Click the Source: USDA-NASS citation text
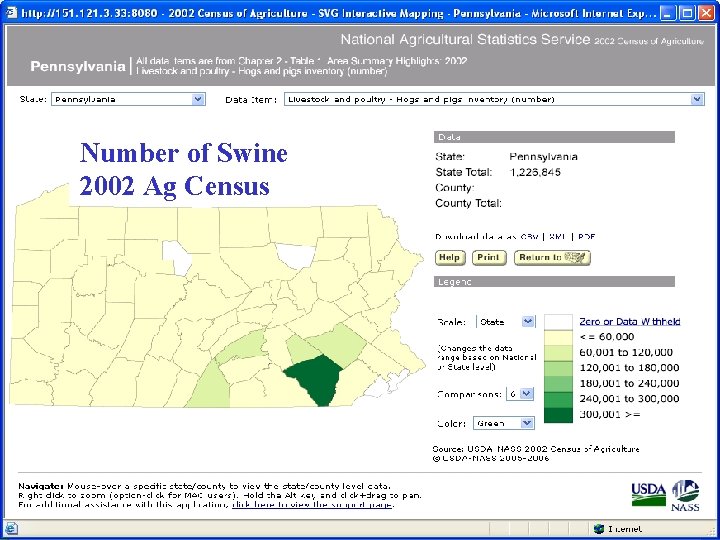 pos(536,449)
